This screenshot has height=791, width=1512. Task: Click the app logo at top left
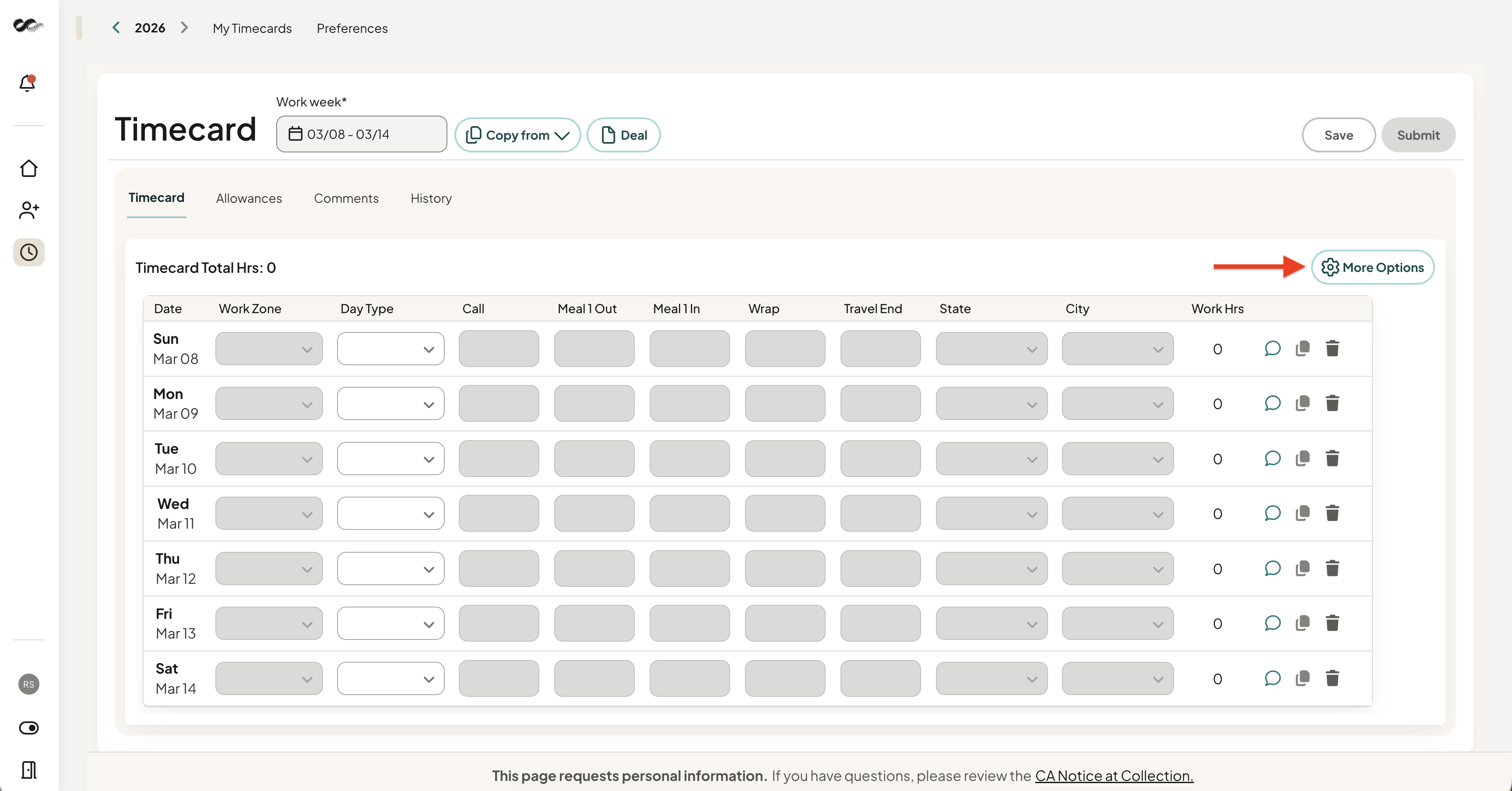pos(28,25)
